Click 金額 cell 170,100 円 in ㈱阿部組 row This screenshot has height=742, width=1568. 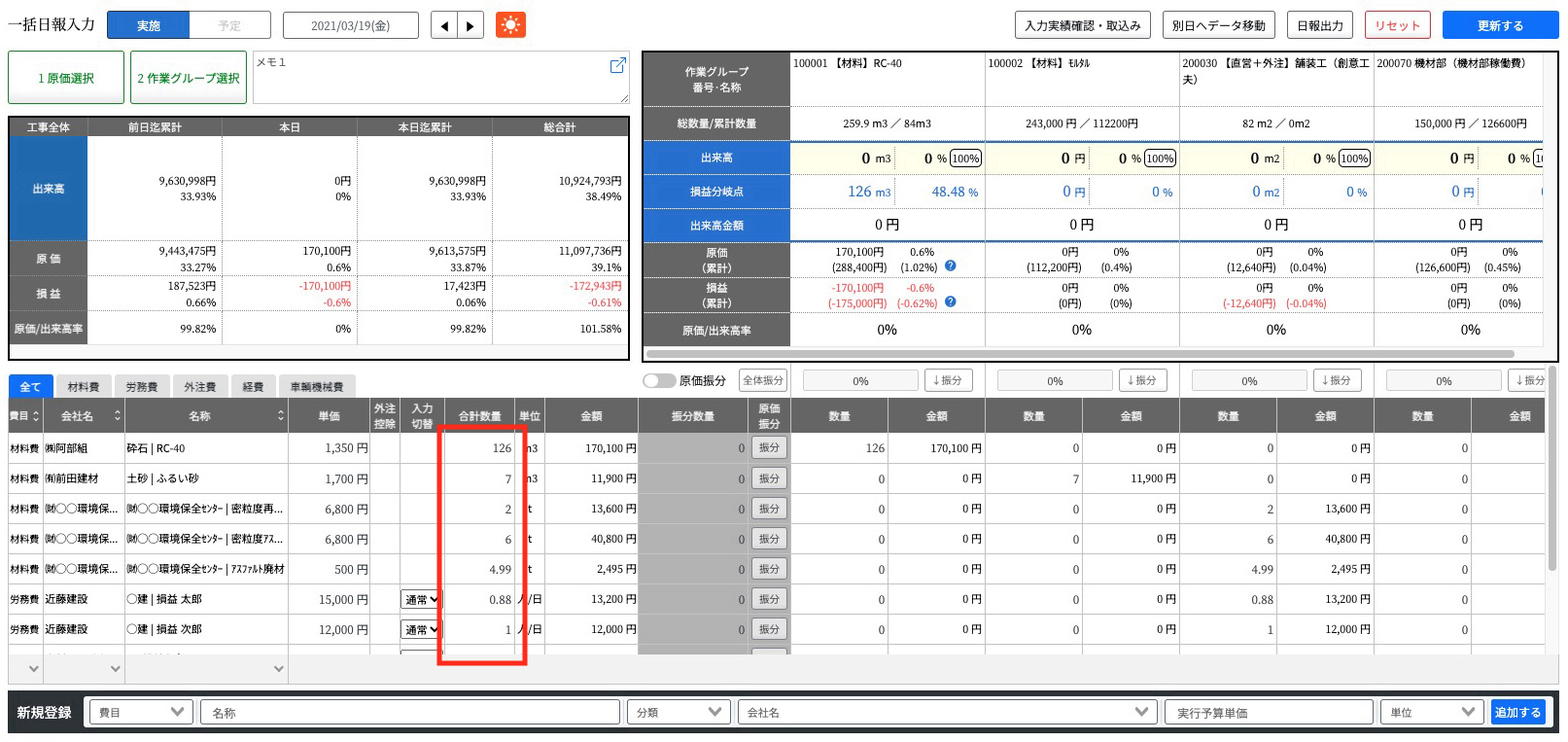(592, 448)
